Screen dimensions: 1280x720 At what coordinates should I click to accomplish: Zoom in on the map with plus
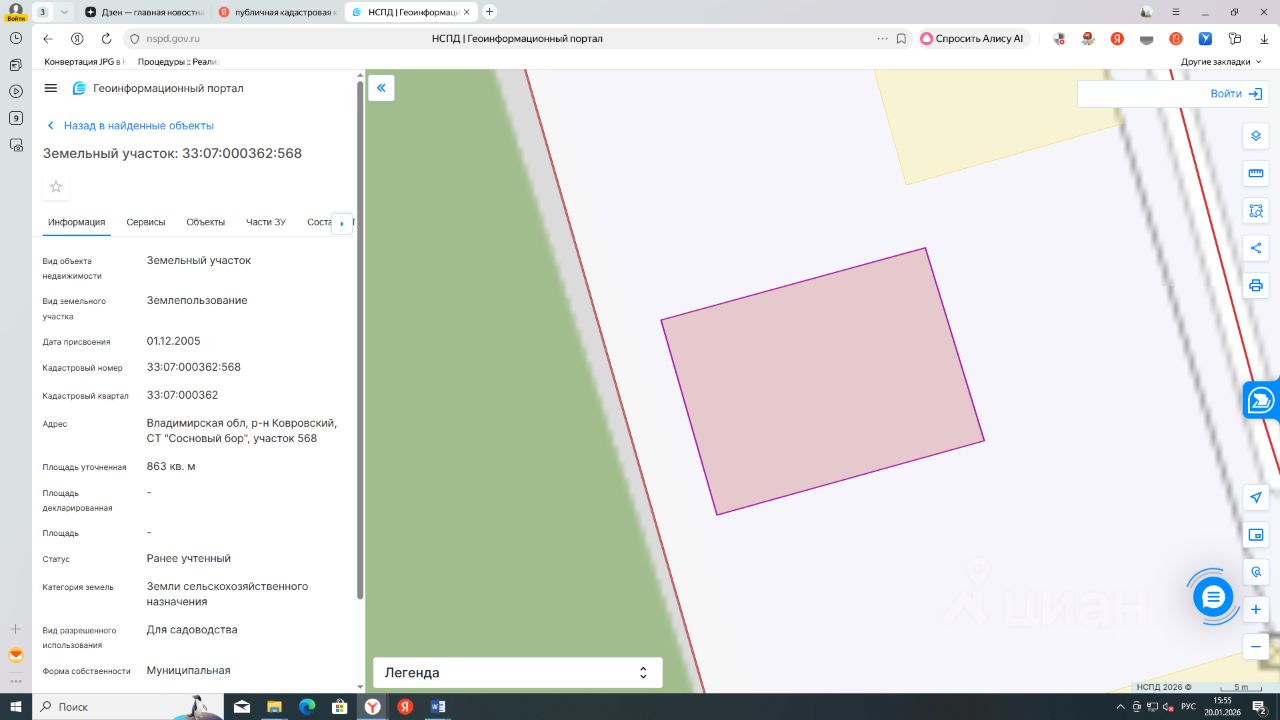click(x=1256, y=609)
